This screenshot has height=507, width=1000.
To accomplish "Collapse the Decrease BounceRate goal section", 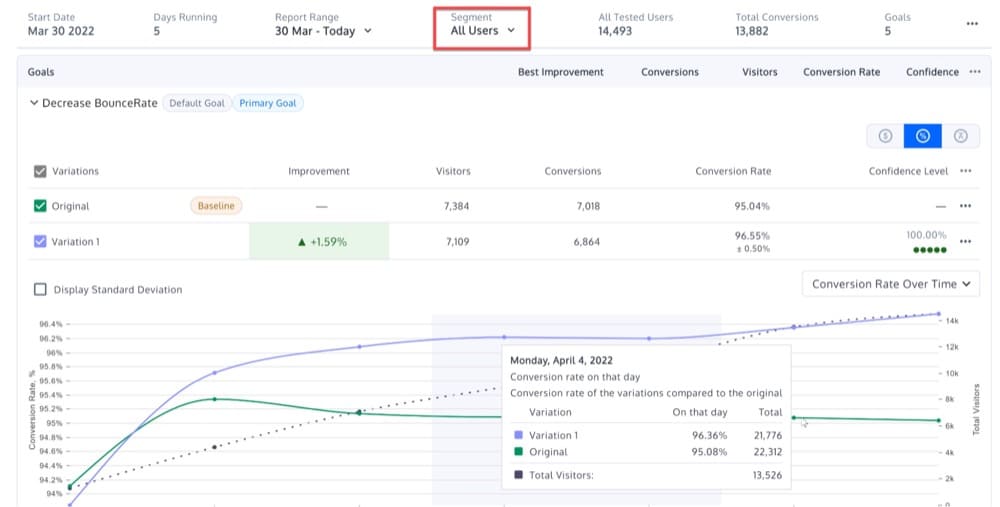I will tap(34, 103).
